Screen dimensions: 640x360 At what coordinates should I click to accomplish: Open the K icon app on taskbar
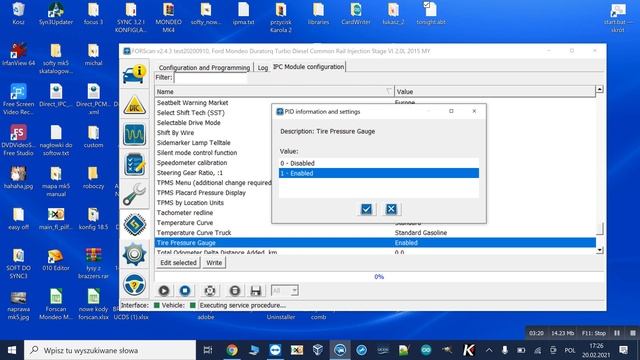[469, 350]
